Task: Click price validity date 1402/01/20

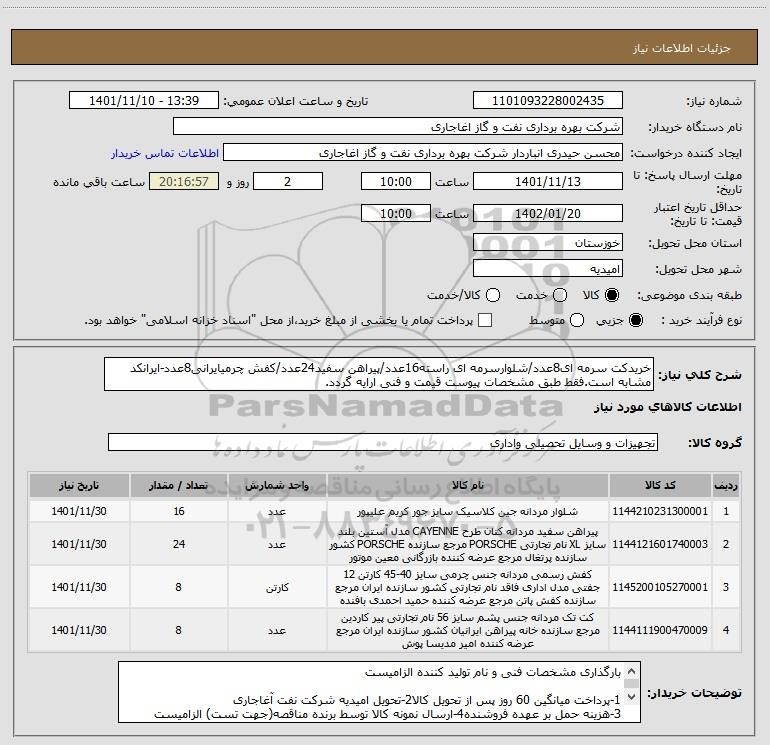Action: (548, 213)
